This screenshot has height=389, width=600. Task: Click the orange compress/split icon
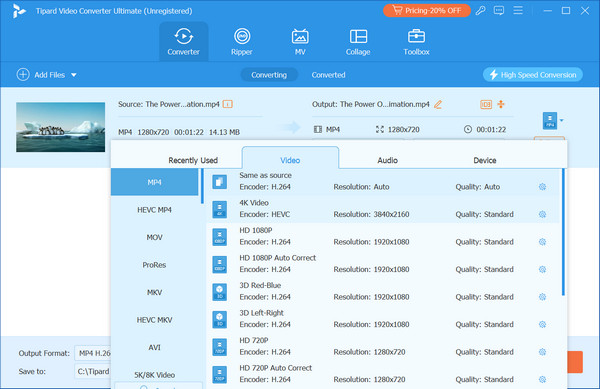click(501, 104)
